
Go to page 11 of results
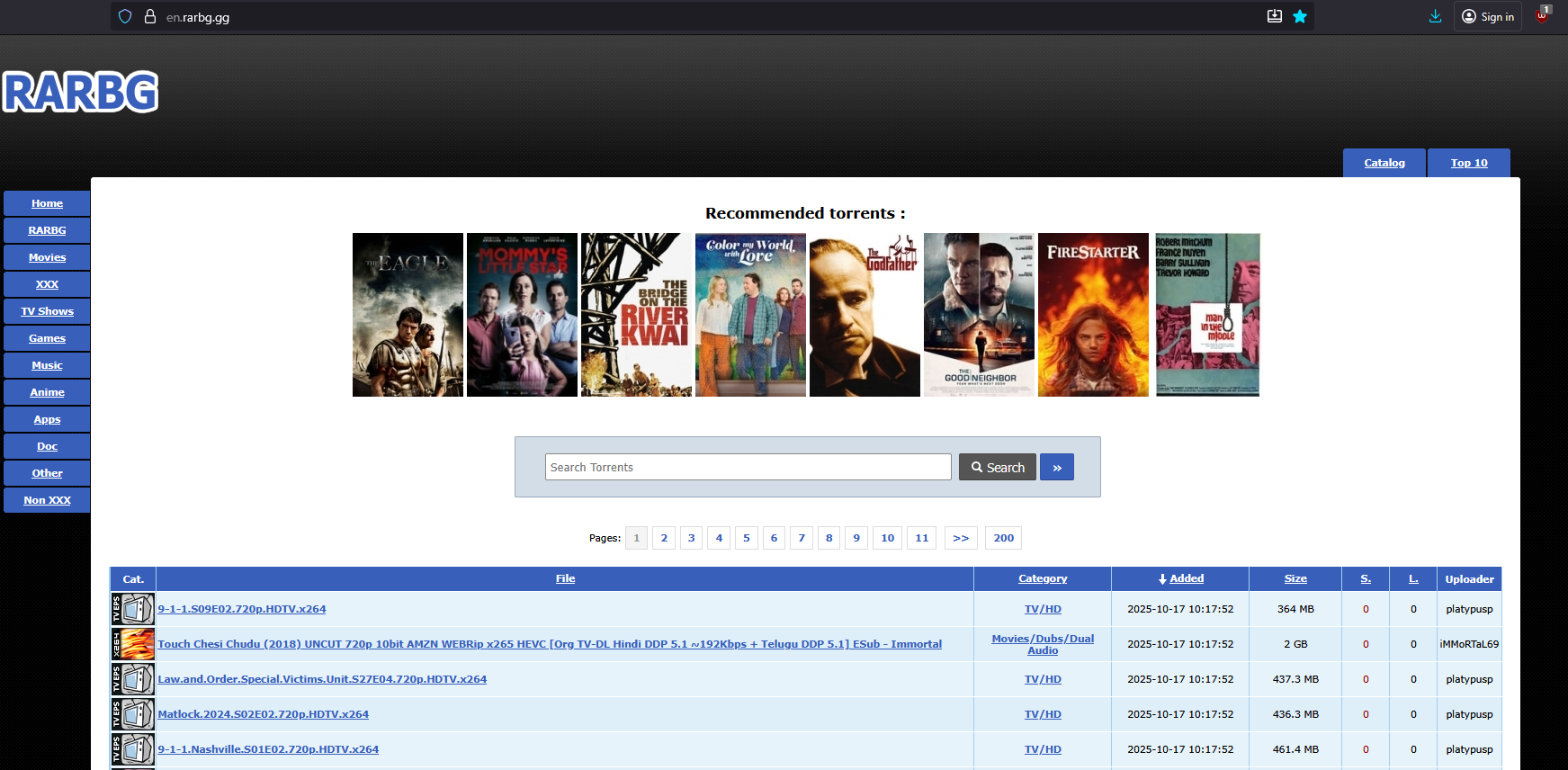921,538
